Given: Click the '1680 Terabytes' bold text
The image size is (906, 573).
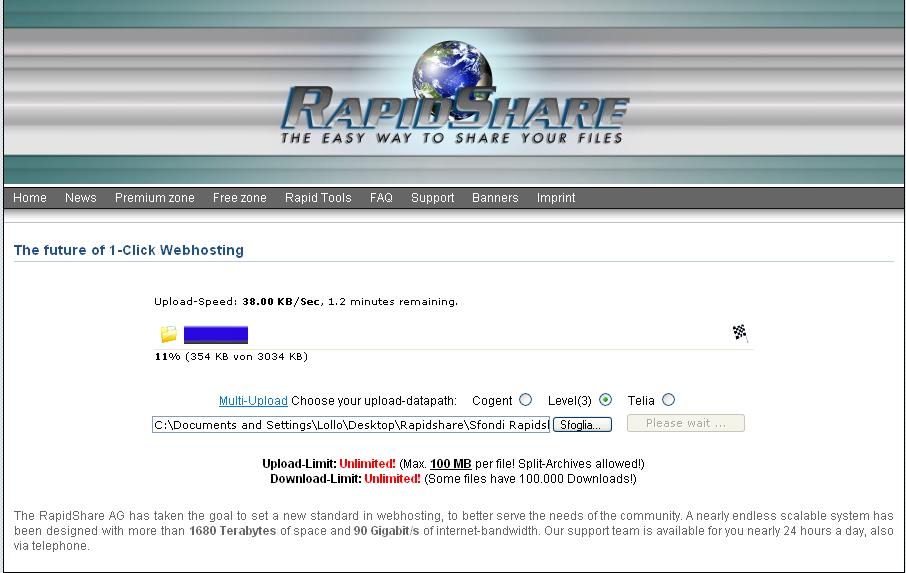Looking at the screenshot, I should point(232,531).
